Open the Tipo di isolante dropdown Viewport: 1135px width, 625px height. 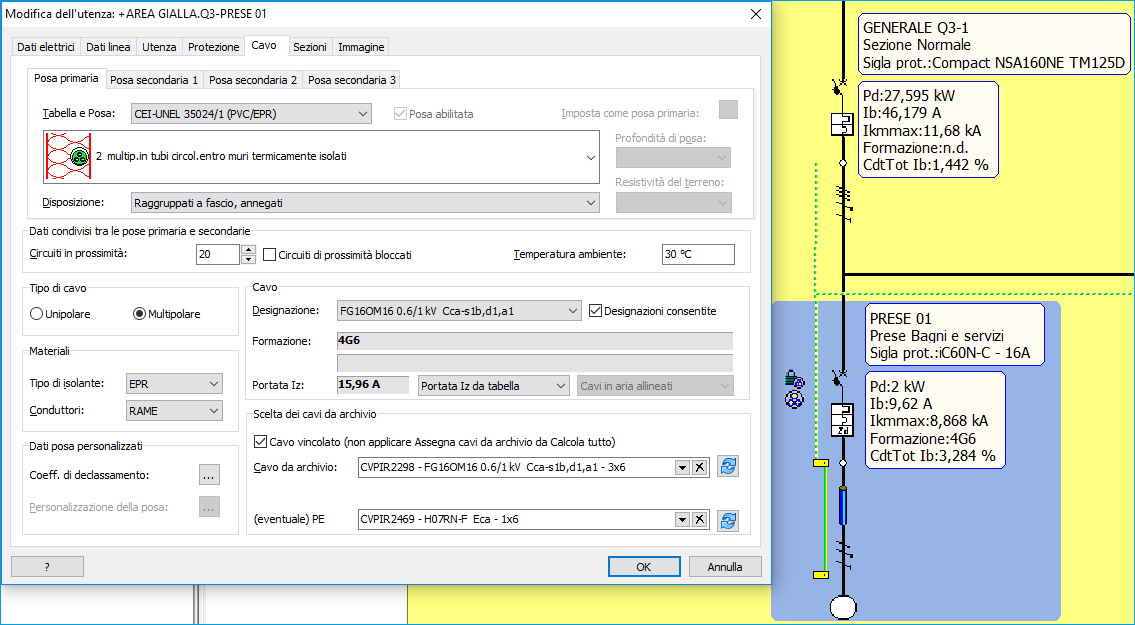174,384
